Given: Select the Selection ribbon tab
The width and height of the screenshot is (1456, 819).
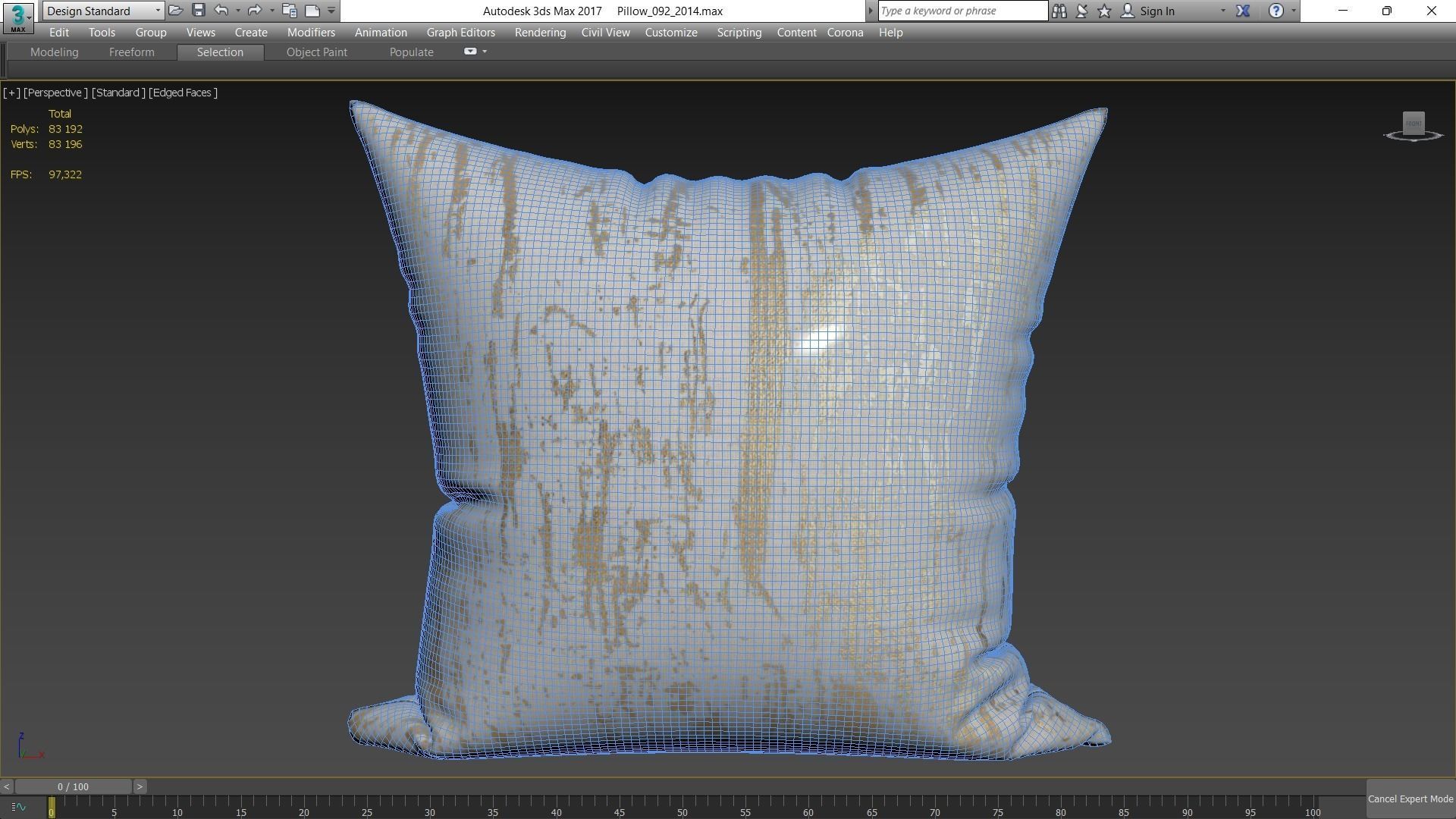Looking at the screenshot, I should pyautogui.click(x=220, y=52).
